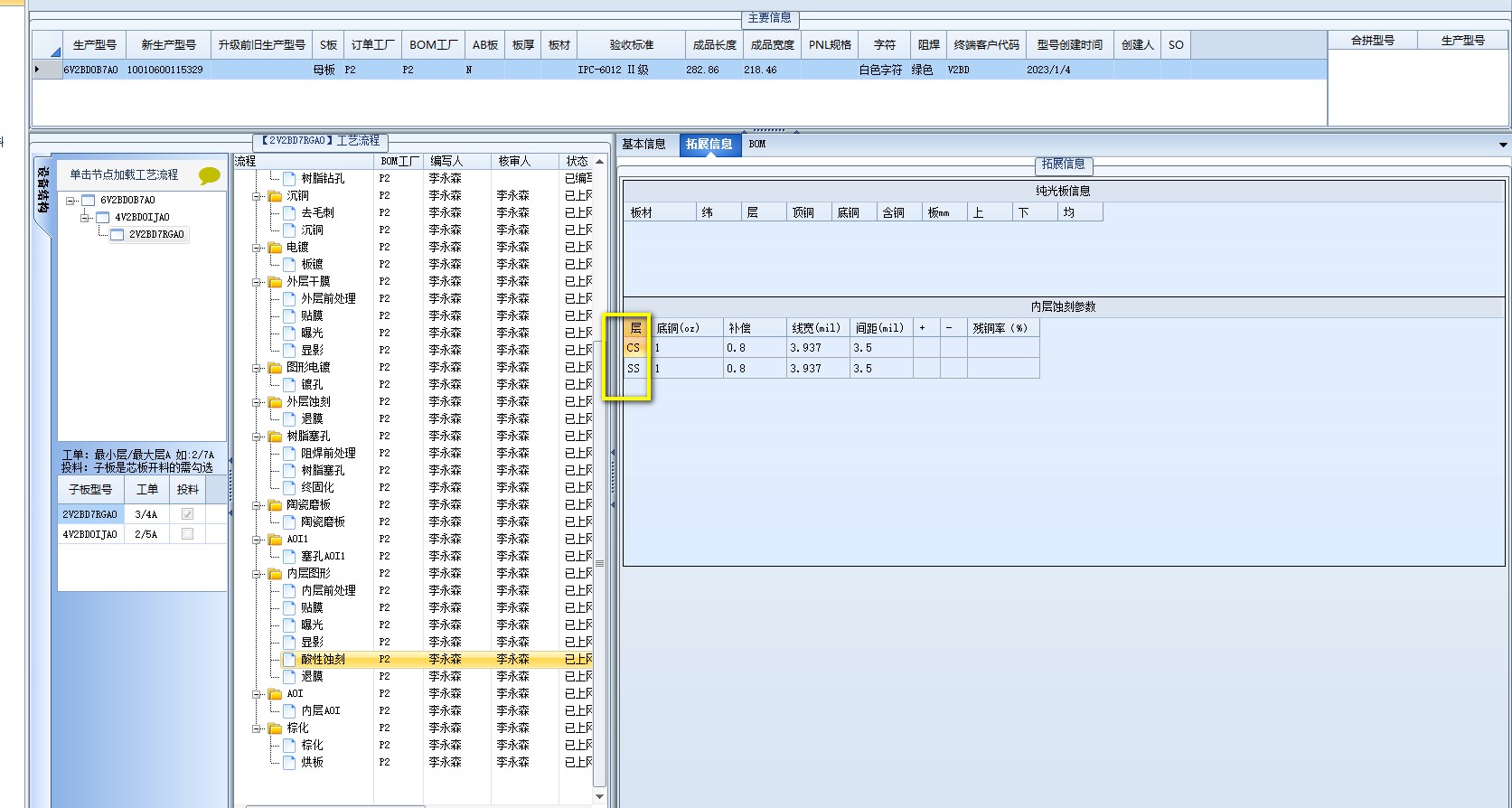Image resolution: width=1512 pixels, height=808 pixels.
Task: Click the 2V2BD7RGA0 node icon in structure tree
Action: click(117, 235)
